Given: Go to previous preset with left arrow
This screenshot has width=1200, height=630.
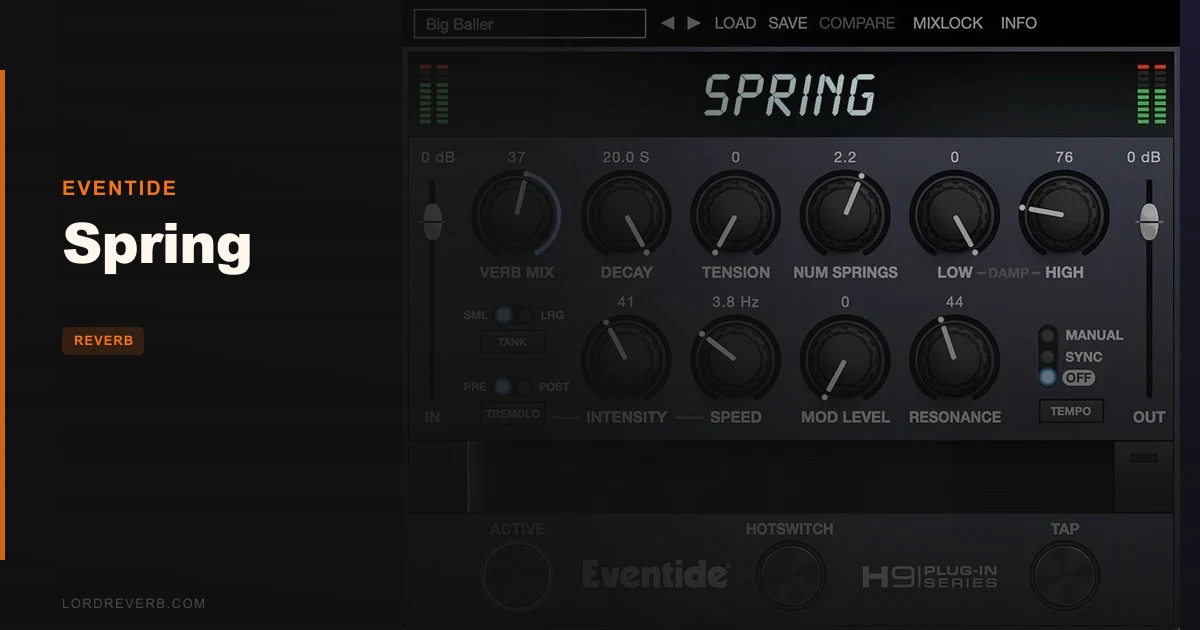Looking at the screenshot, I should coord(667,23).
